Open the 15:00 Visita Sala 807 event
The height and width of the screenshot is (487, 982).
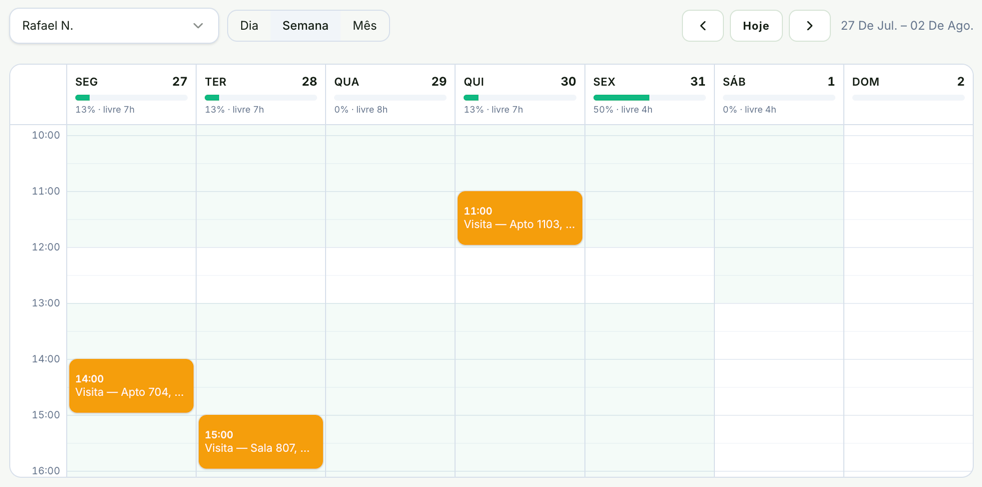point(261,441)
